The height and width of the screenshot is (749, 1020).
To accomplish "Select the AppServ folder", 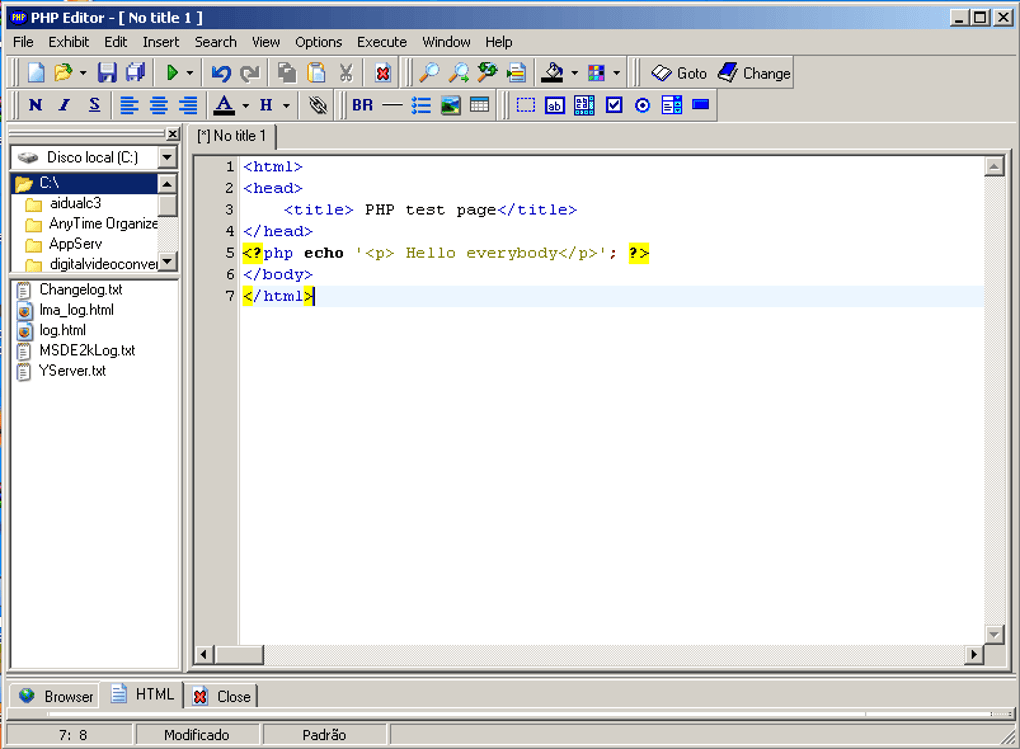I will [75, 243].
